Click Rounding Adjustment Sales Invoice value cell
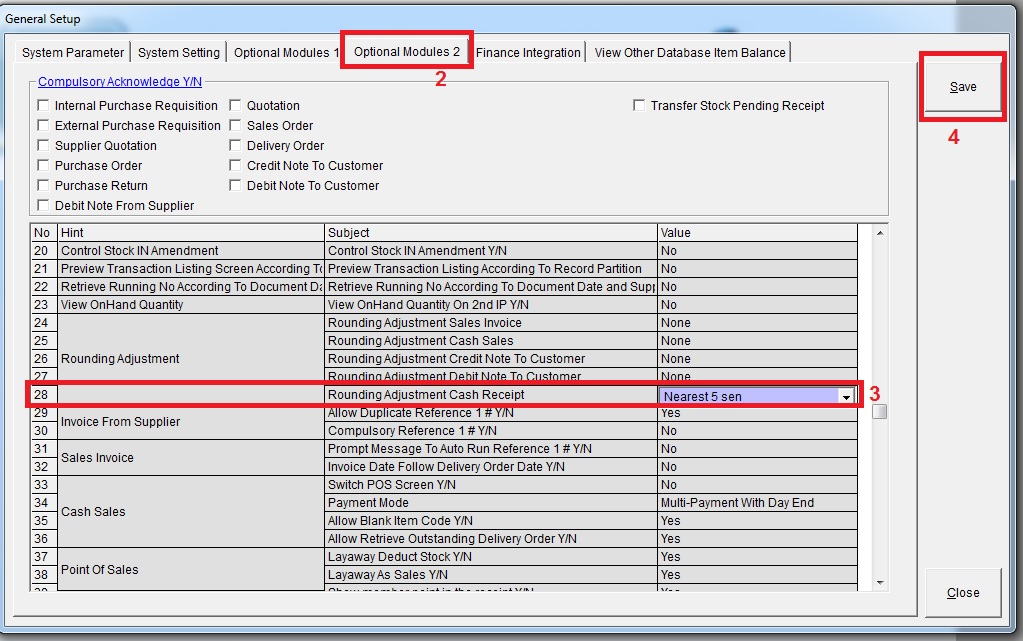Screen dimensions: 1023x641 [756, 323]
